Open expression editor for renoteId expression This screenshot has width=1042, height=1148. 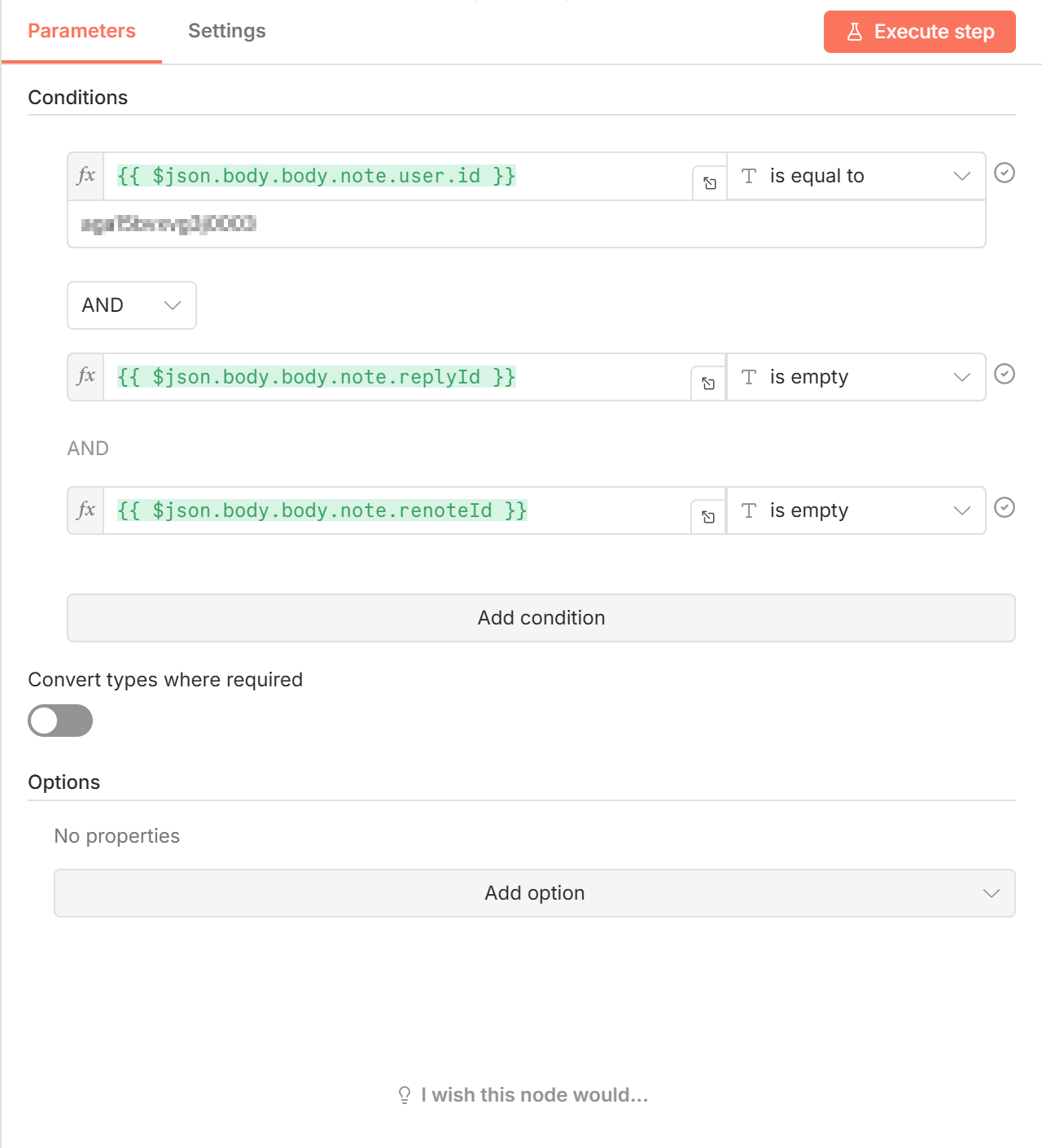coord(708,517)
